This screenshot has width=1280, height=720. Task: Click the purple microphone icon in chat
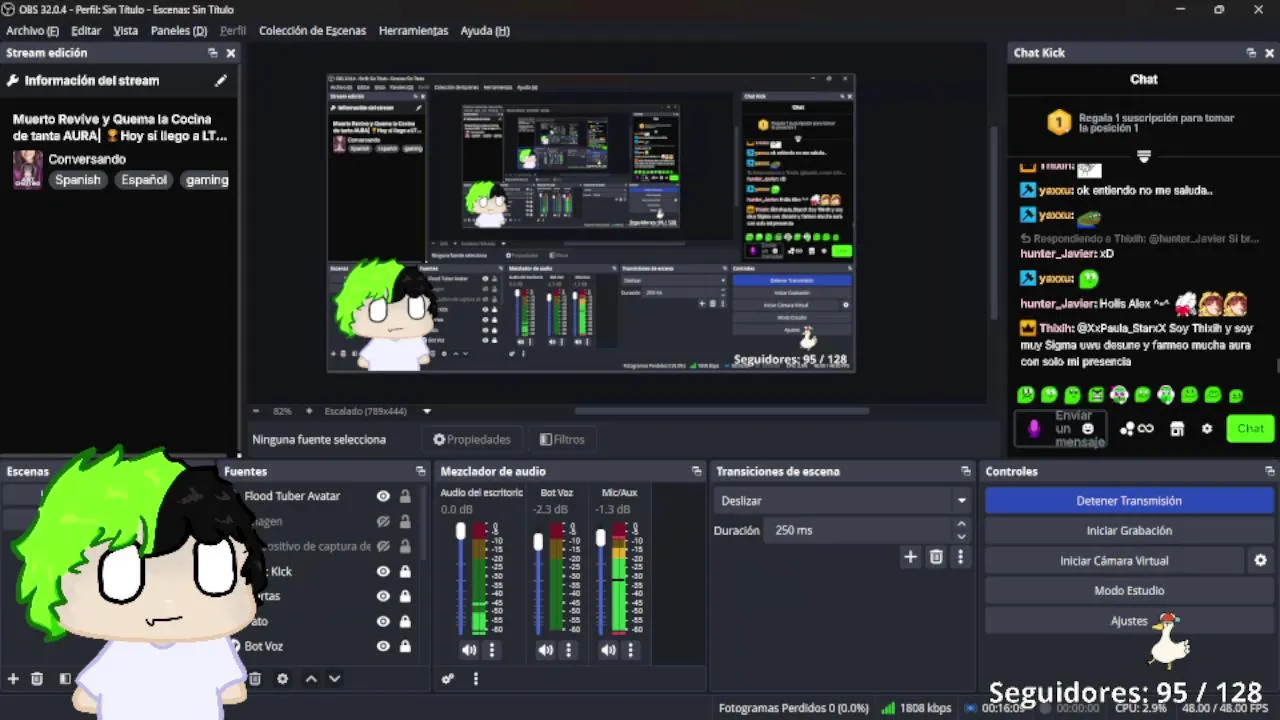[1034, 428]
